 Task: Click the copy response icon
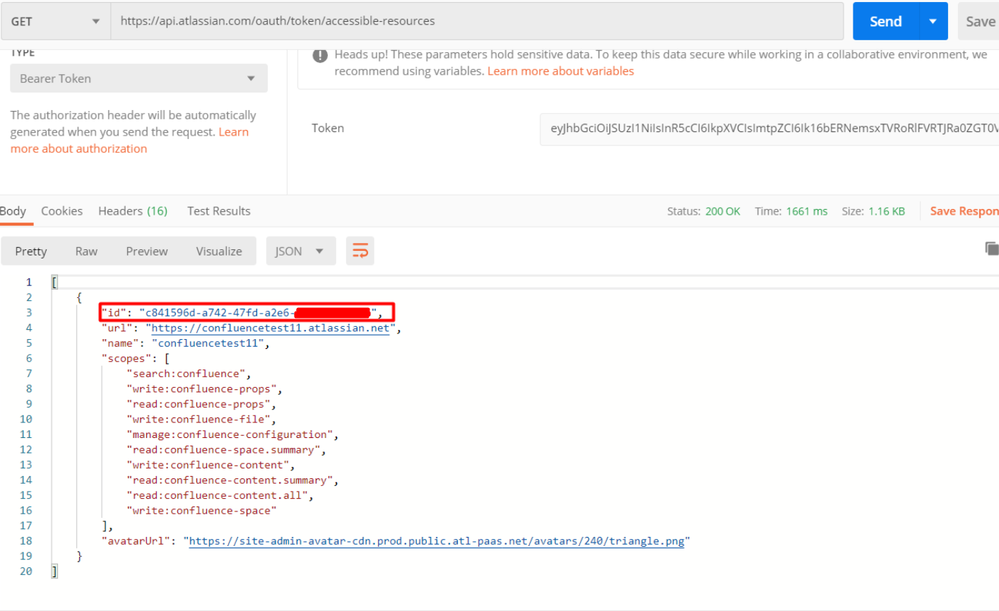992,248
